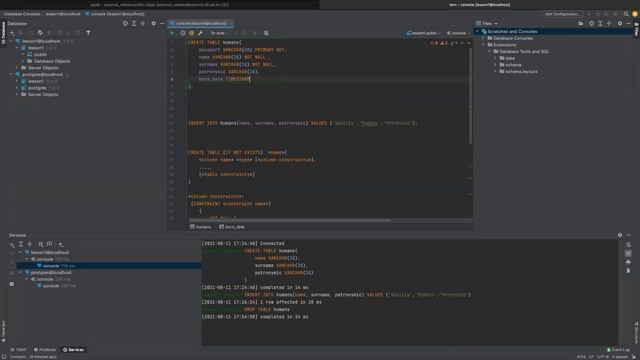Click the clear output trash icon beside console log
Image resolution: width=640 pixels, height=360 pixels.
pos(628,271)
